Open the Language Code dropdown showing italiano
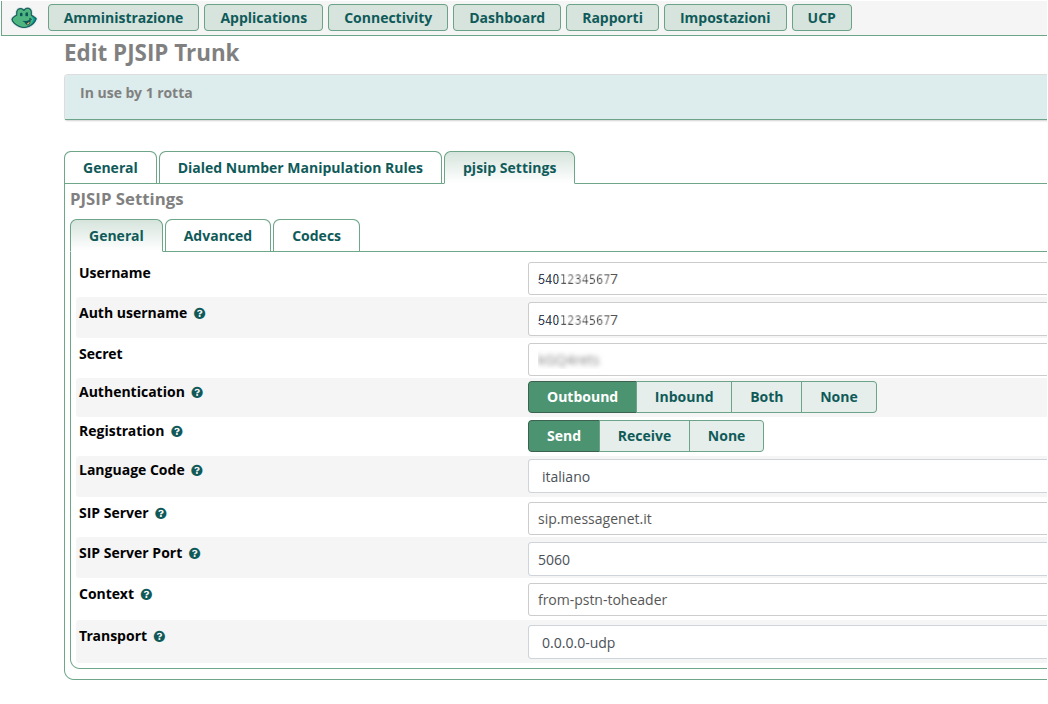The width and height of the screenshot is (1048, 704). click(x=787, y=477)
